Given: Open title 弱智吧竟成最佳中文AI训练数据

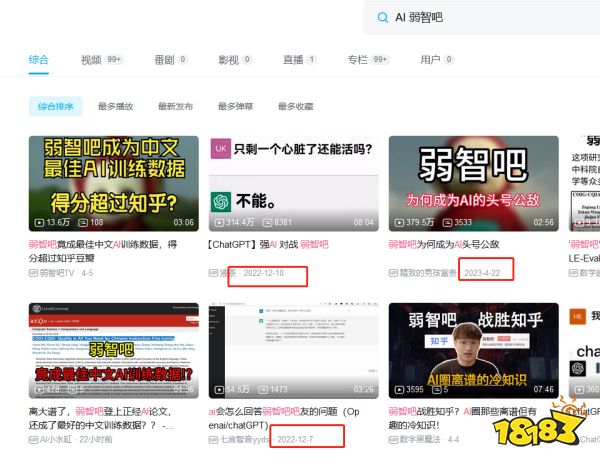Looking at the screenshot, I should click(x=103, y=251).
